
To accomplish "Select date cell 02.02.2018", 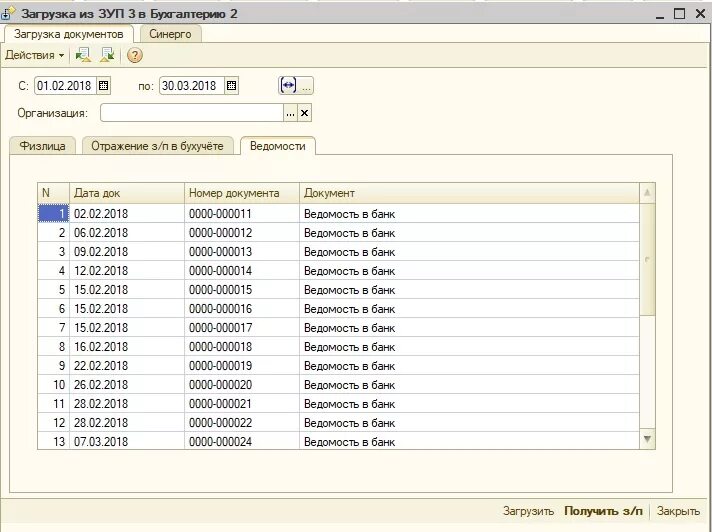I will (127, 213).
